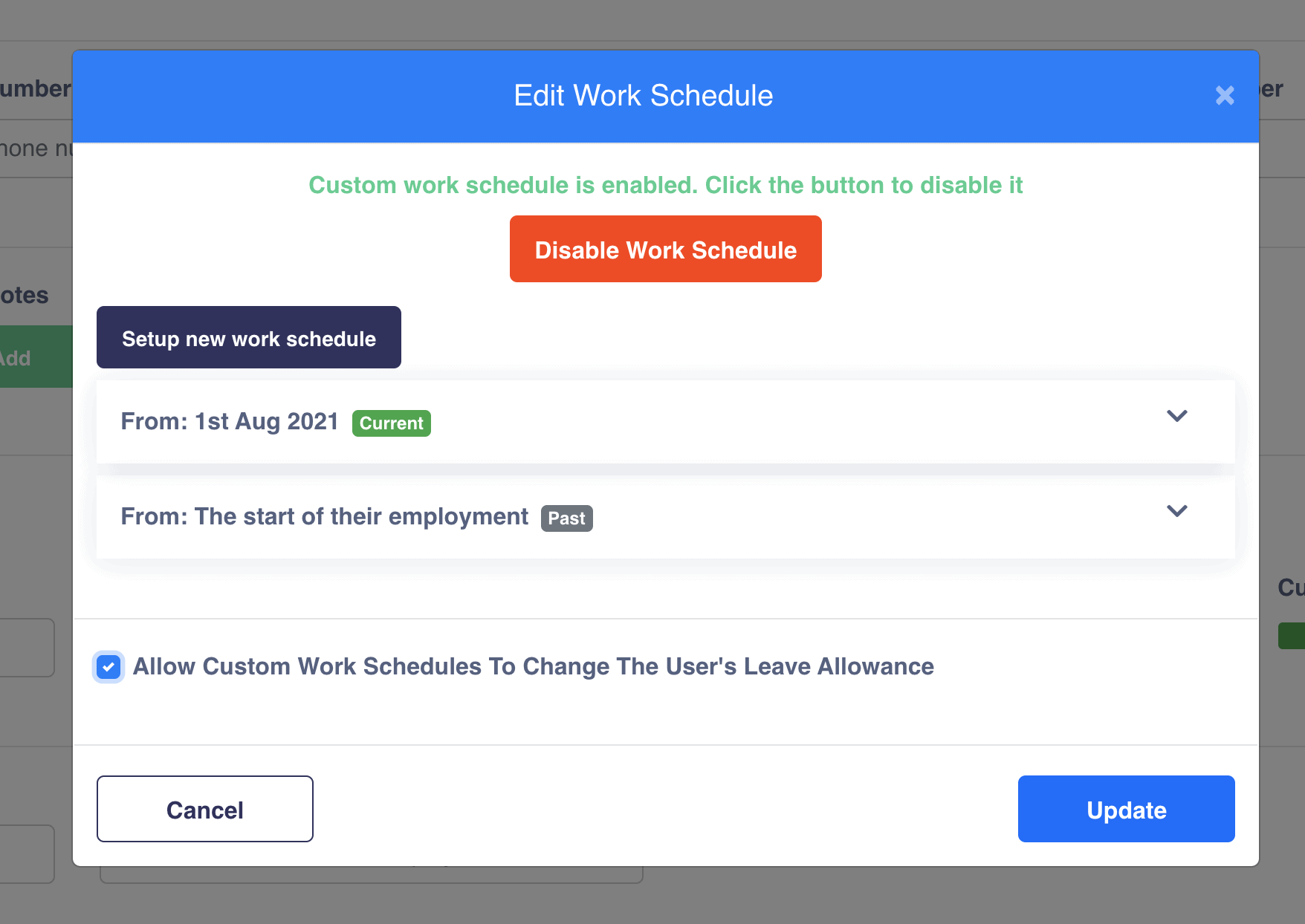Click the grey Past badge

(566, 518)
